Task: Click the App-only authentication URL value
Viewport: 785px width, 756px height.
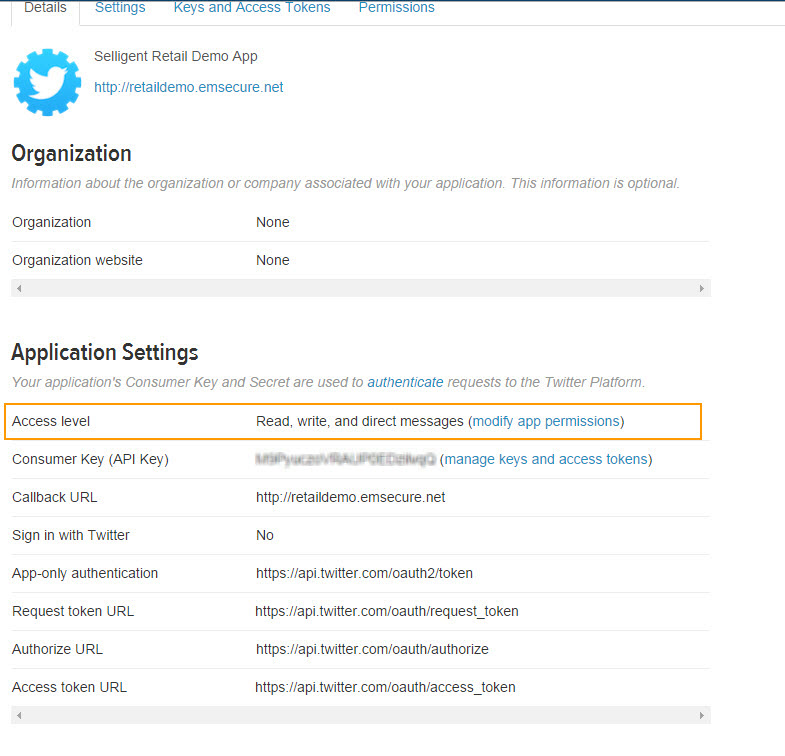Action: [x=364, y=573]
